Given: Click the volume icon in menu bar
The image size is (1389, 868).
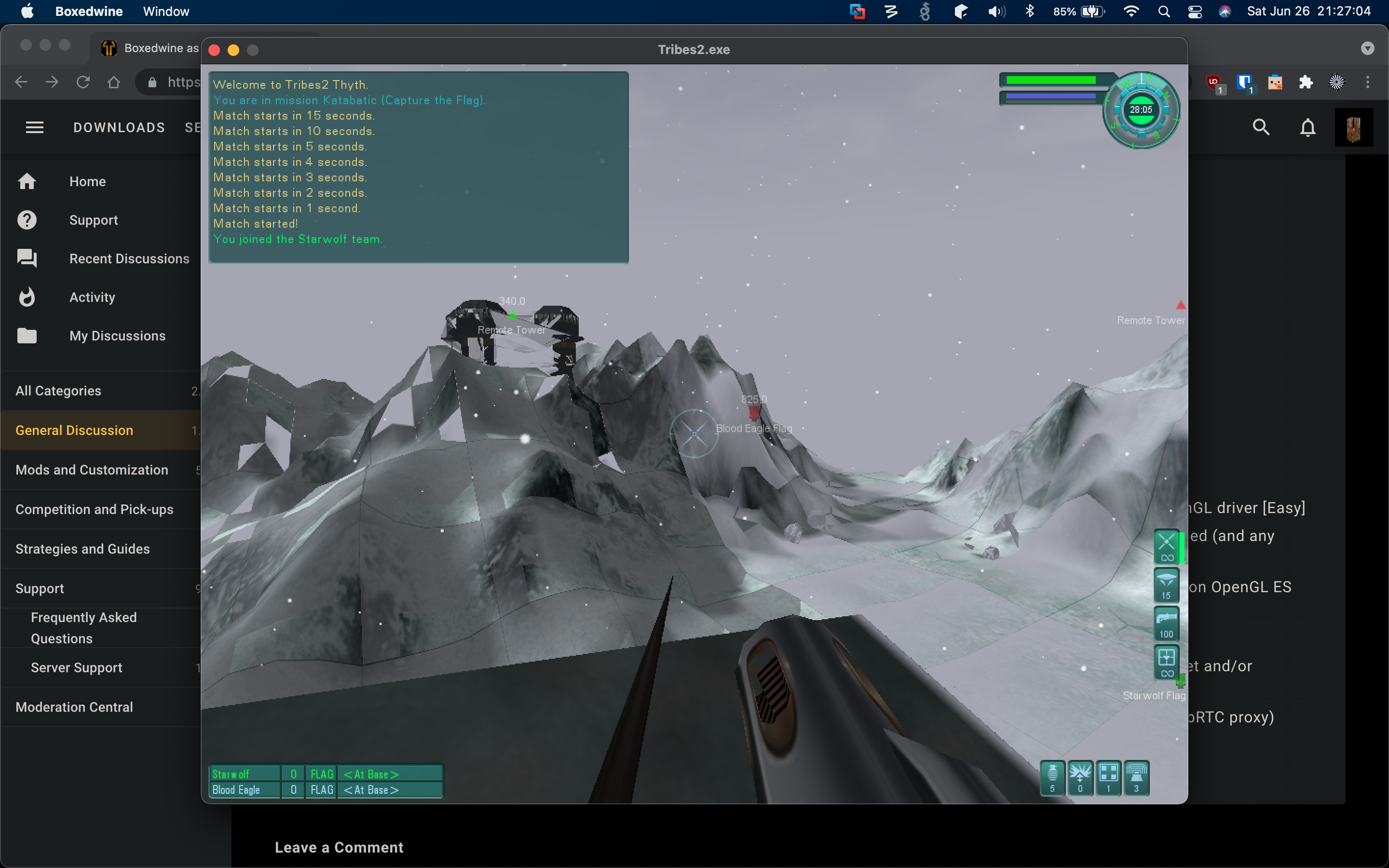Looking at the screenshot, I should [x=996, y=12].
